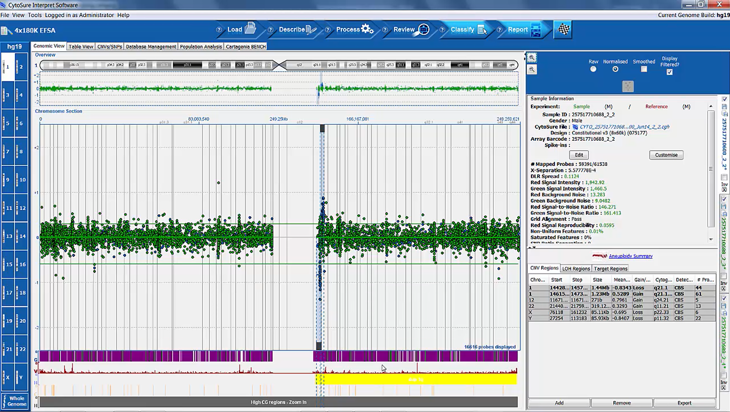Toggle first sample visibility checkbox in strip
The height and width of the screenshot is (412, 730).
[x=724, y=100]
